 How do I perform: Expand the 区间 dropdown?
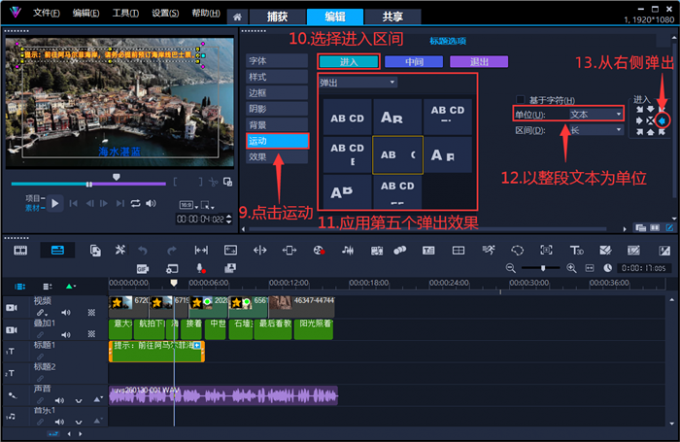pos(596,130)
